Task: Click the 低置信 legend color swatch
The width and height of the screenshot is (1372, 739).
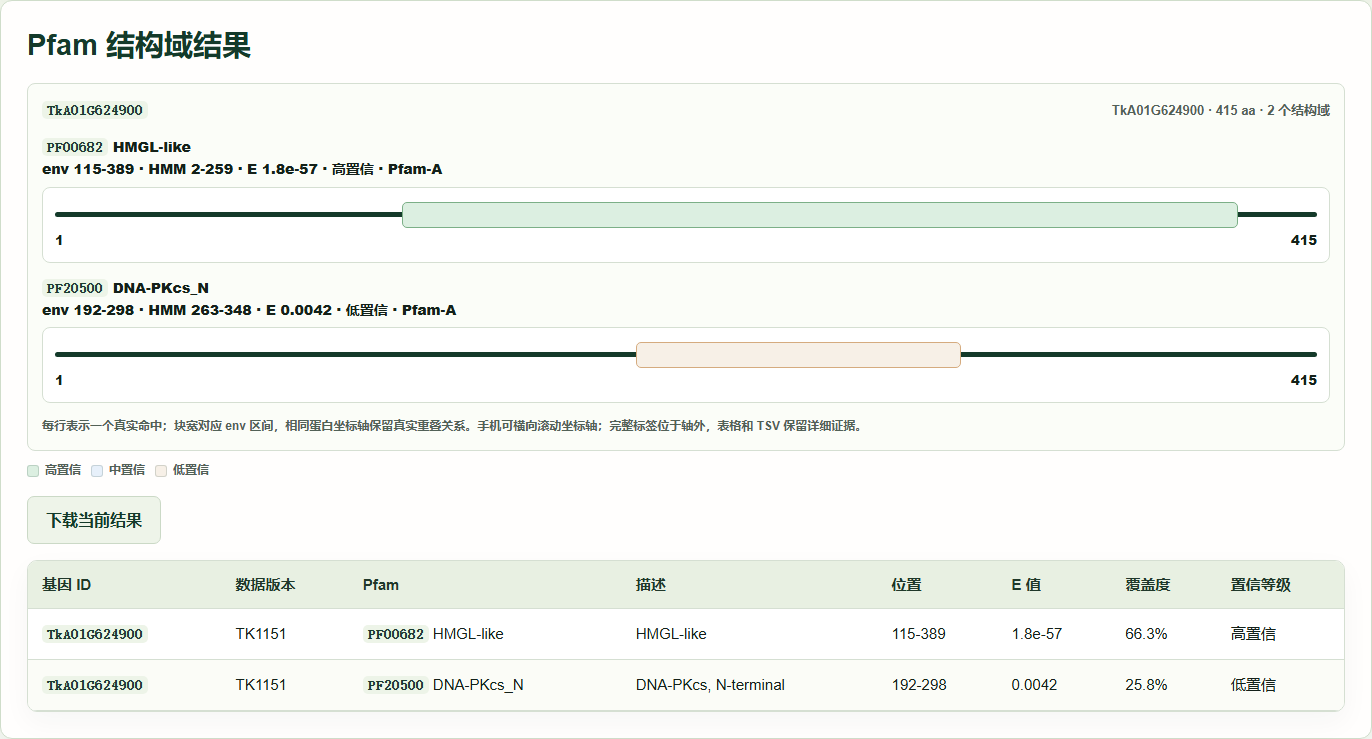Action: [x=161, y=470]
